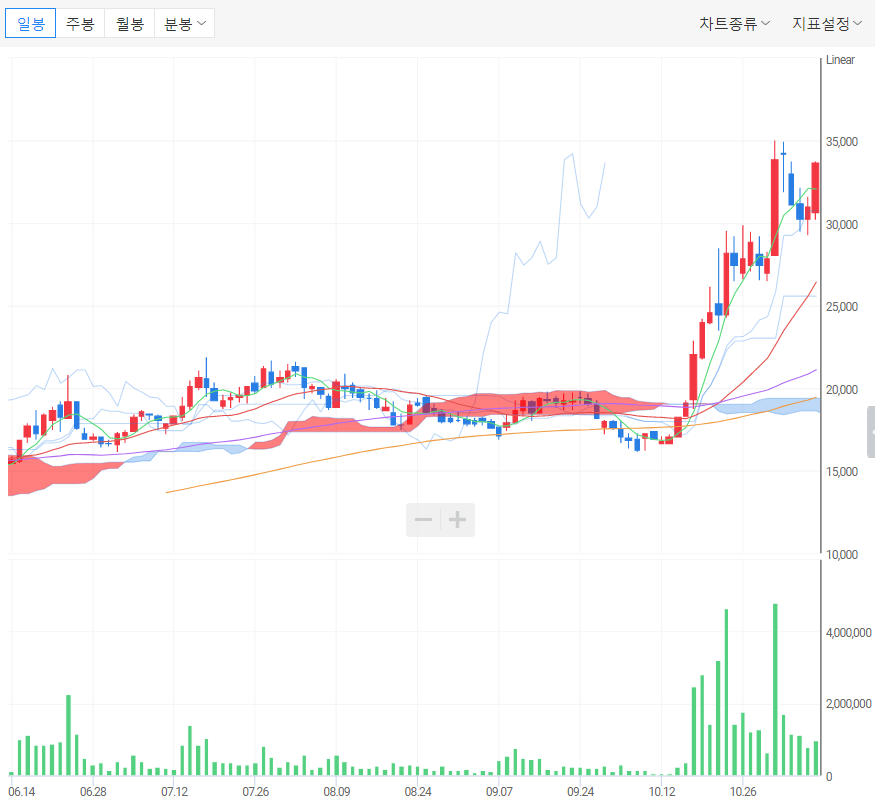Select the 일봉 daily chart tab
Viewport: 875px width, 805px height.
[x=31, y=23]
